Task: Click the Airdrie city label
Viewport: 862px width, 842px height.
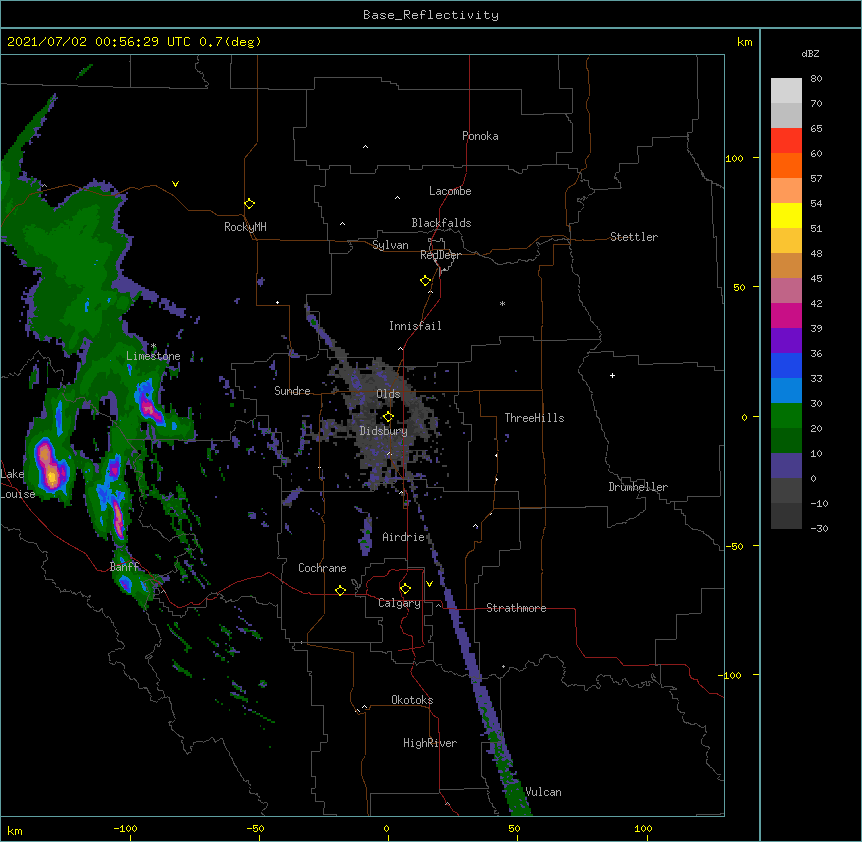Action: (x=404, y=537)
